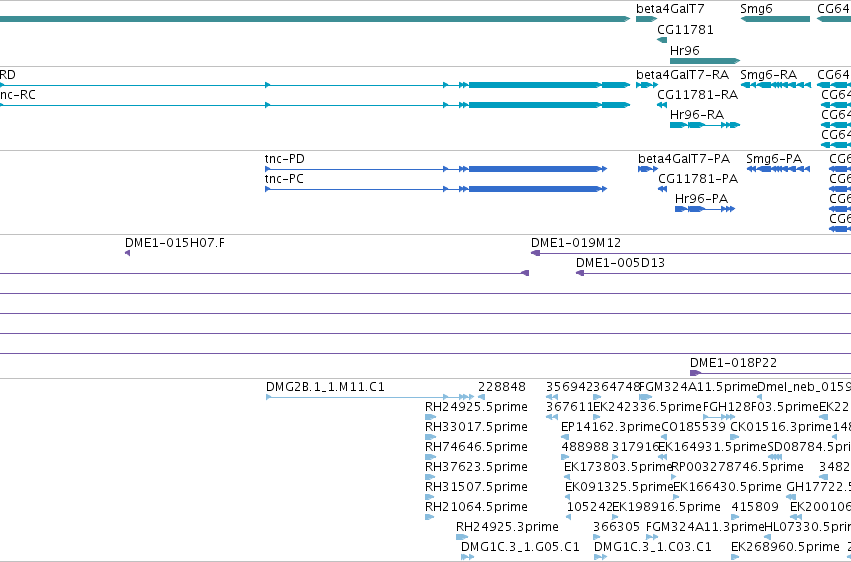The height and width of the screenshot is (562, 851).
Task: Click the EK268960.5prime EST label
Action: point(785,547)
